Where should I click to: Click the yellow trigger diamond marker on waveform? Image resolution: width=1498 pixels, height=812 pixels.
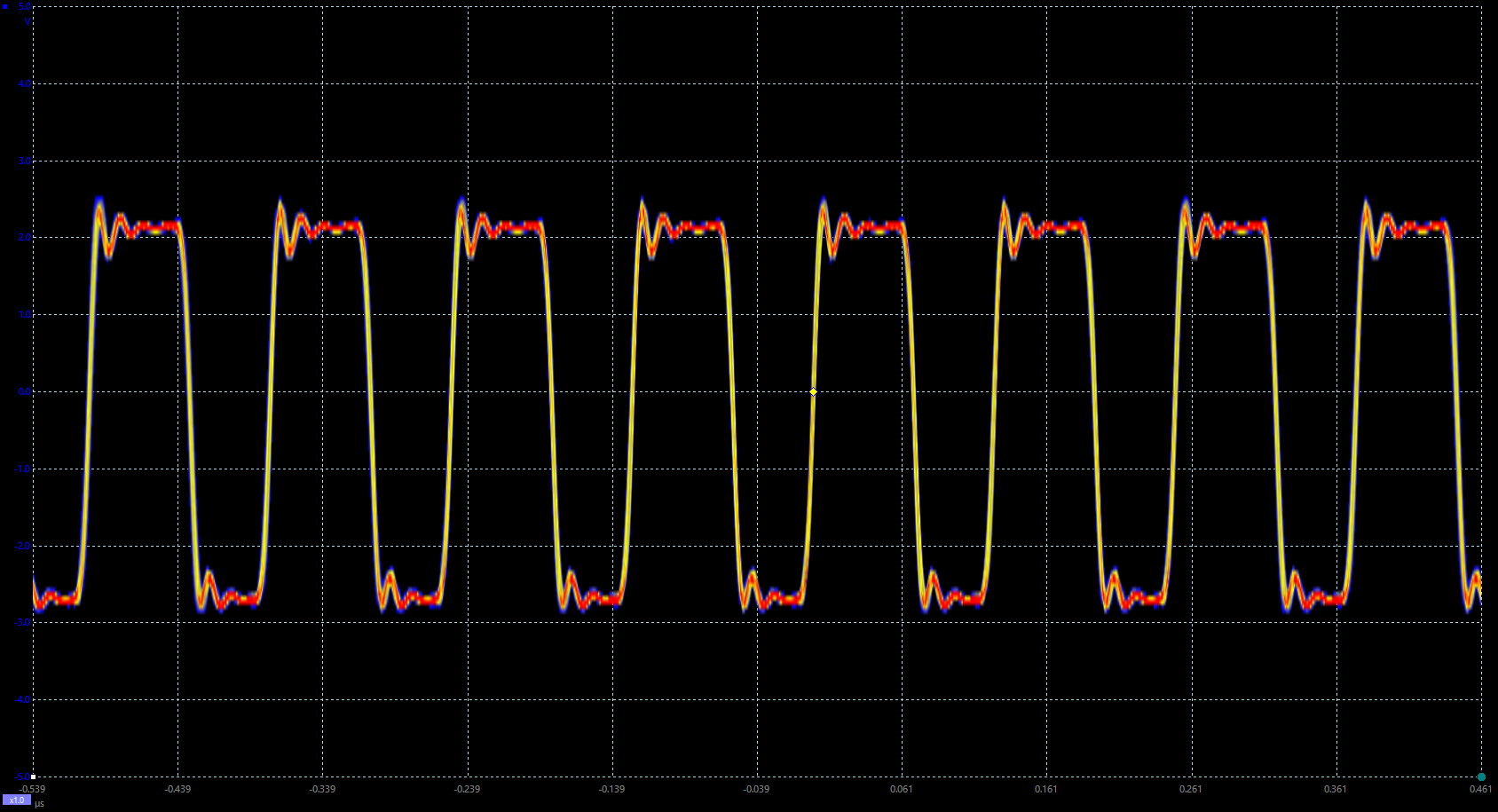point(813,391)
